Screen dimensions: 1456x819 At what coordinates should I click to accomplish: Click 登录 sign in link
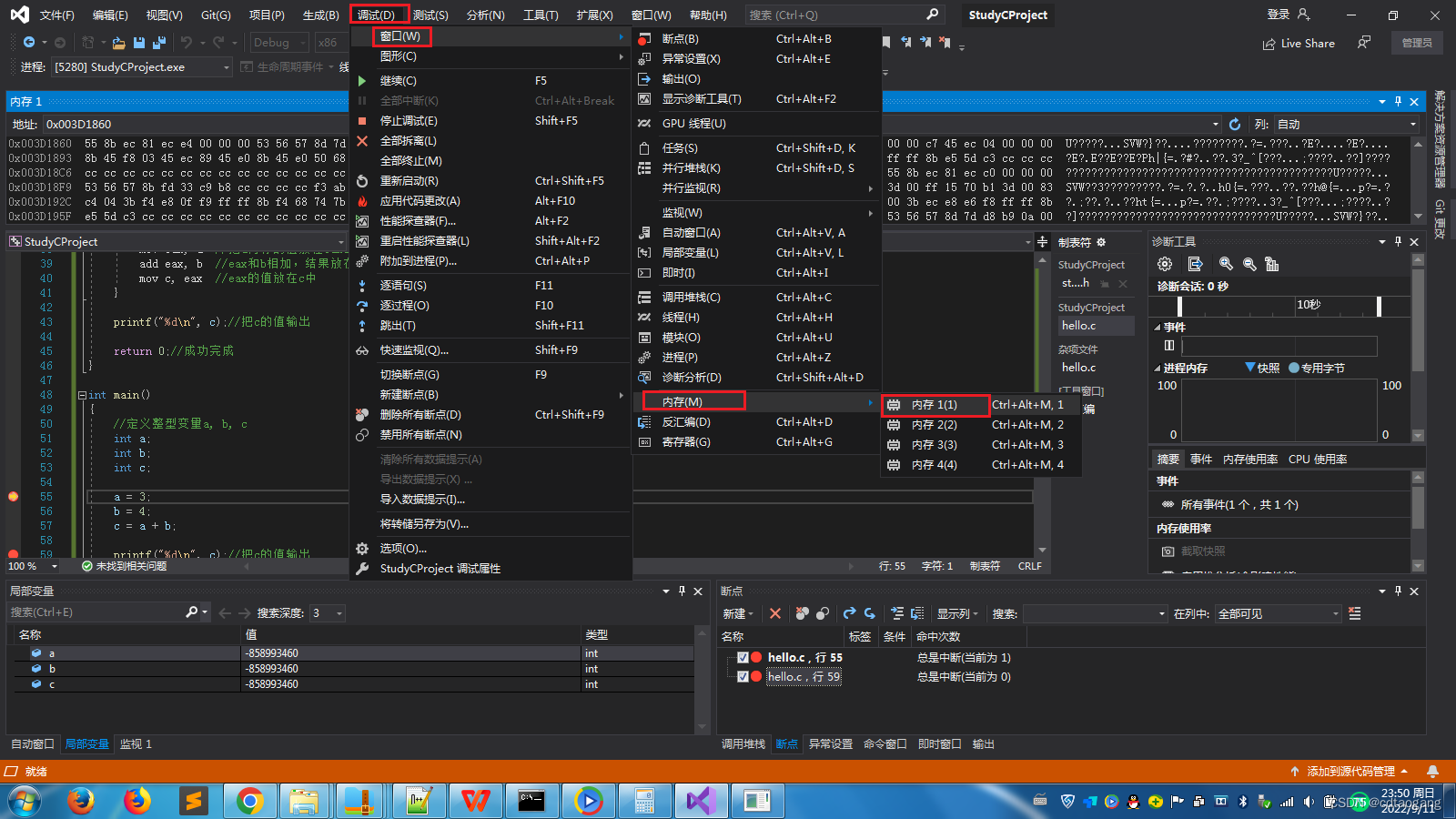pos(1278,15)
